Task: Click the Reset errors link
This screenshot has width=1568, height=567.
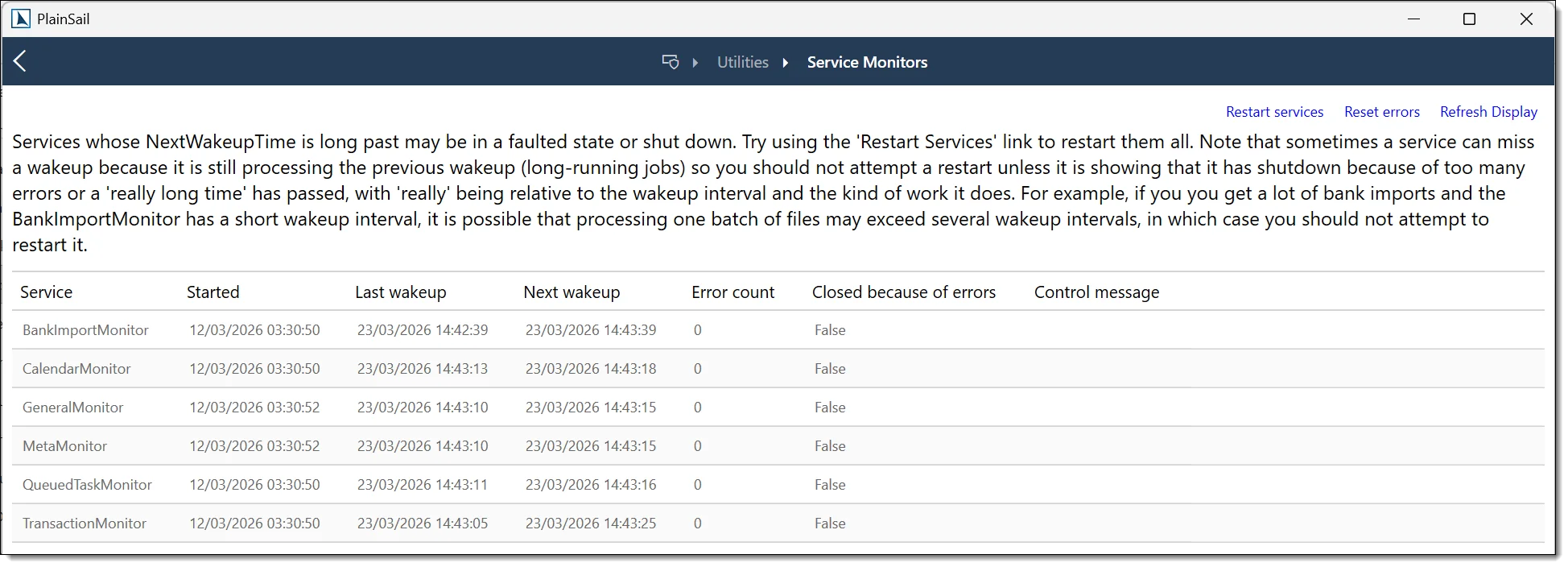Action: (1381, 112)
